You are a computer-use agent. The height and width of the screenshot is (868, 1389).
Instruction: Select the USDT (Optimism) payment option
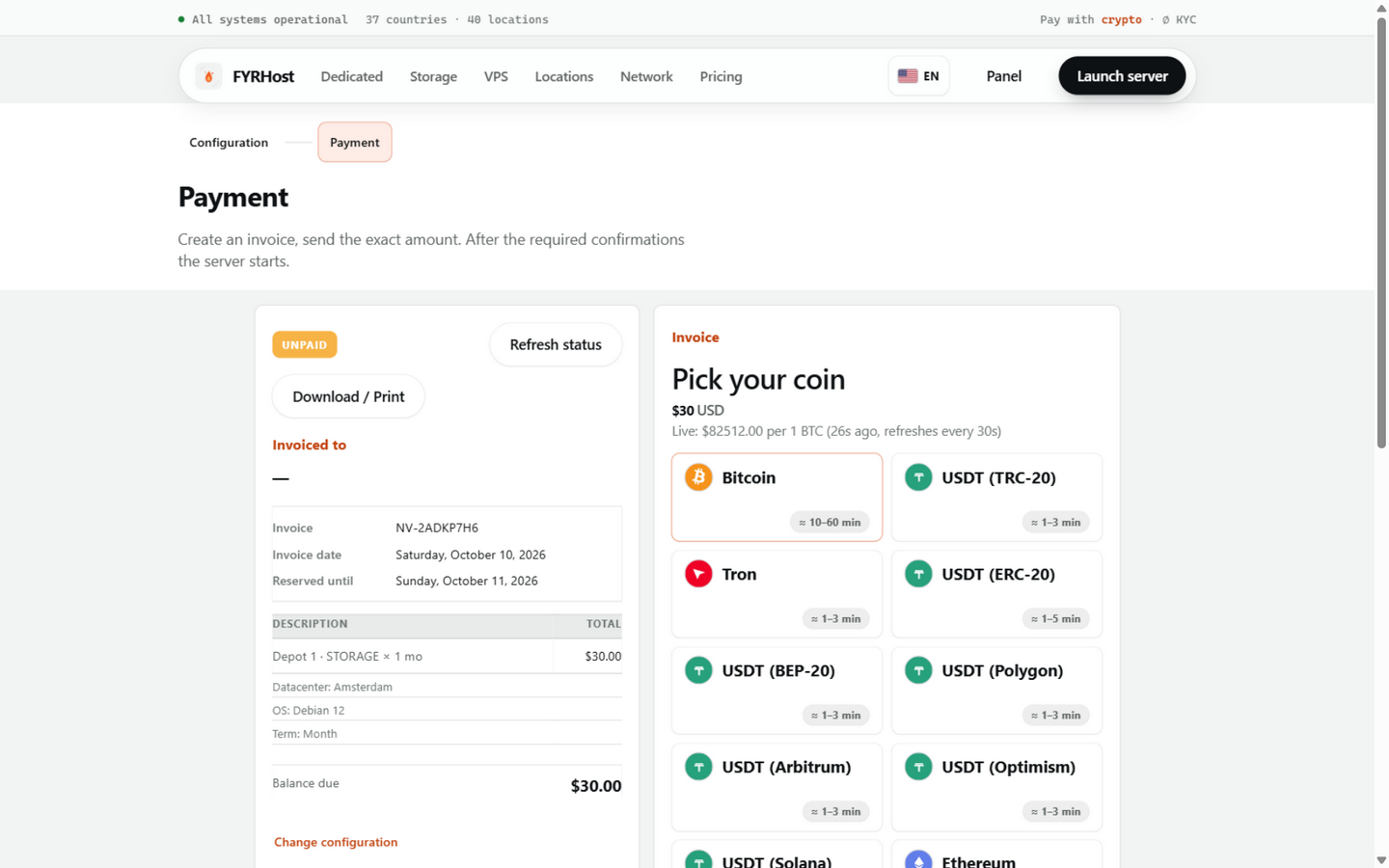[996, 787]
